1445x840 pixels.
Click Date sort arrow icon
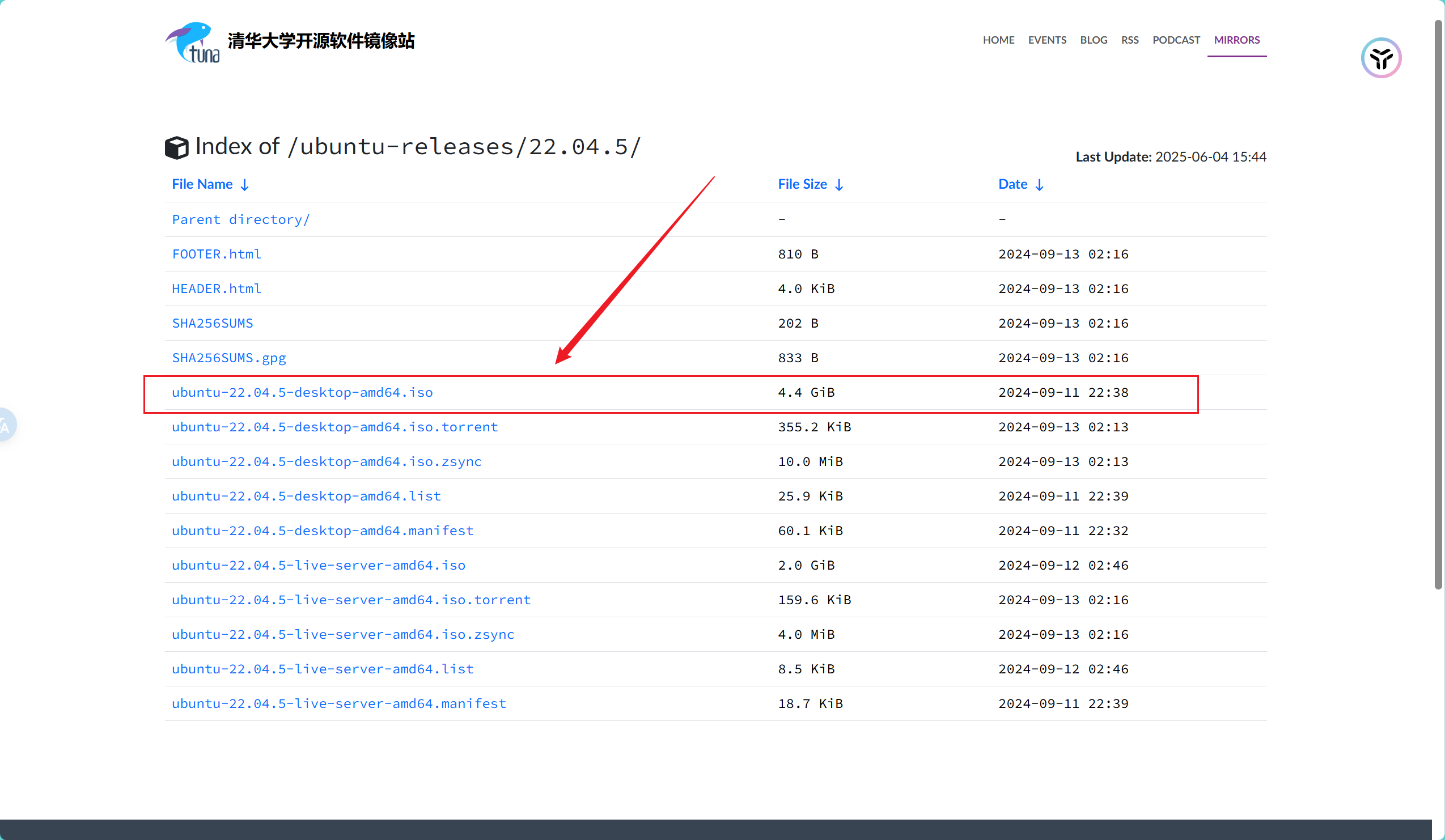(1039, 185)
